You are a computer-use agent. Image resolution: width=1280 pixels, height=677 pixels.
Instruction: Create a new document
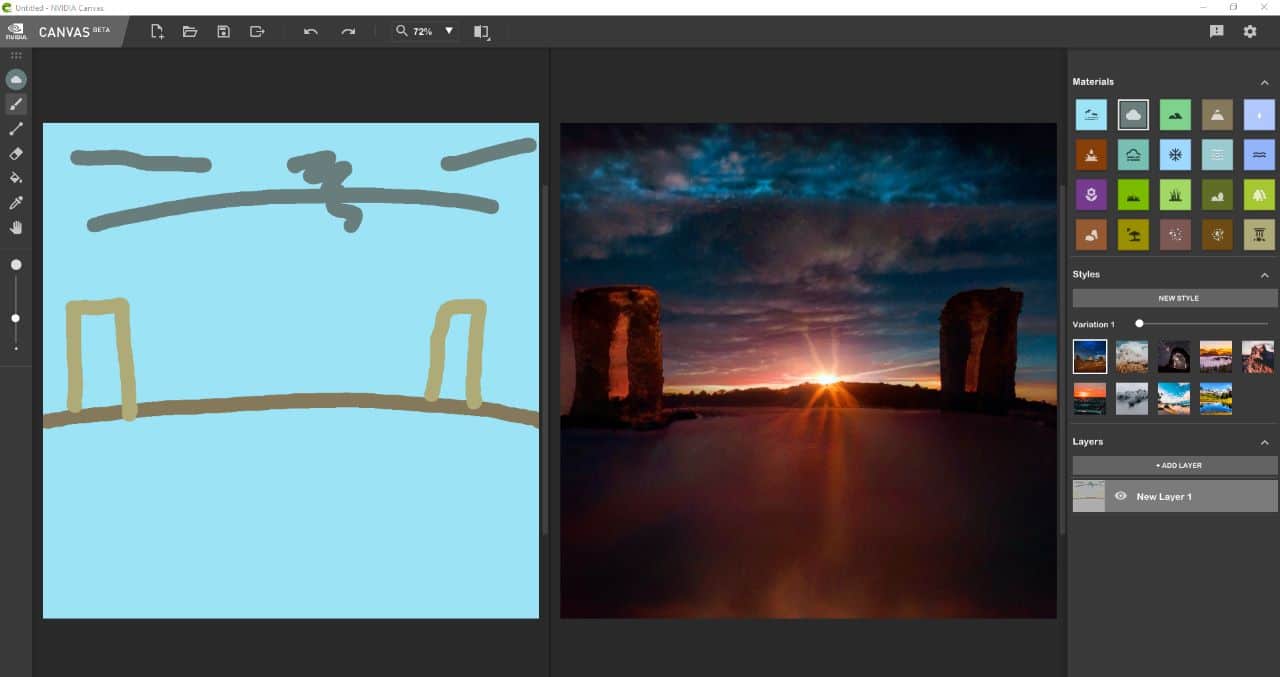157,31
